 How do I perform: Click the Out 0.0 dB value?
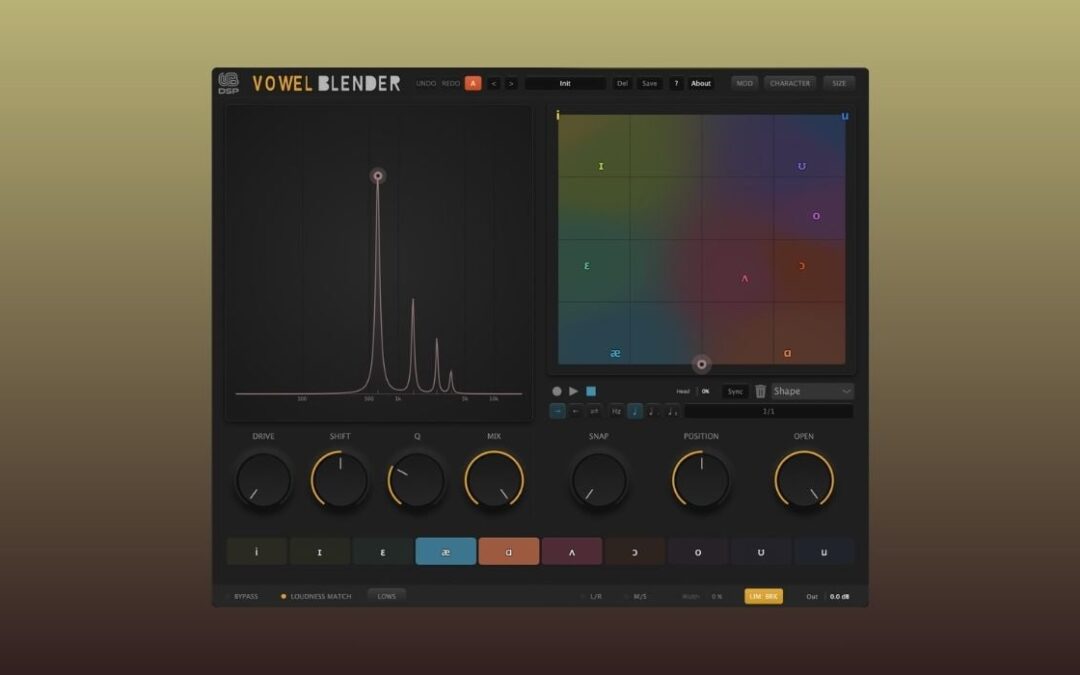839,596
